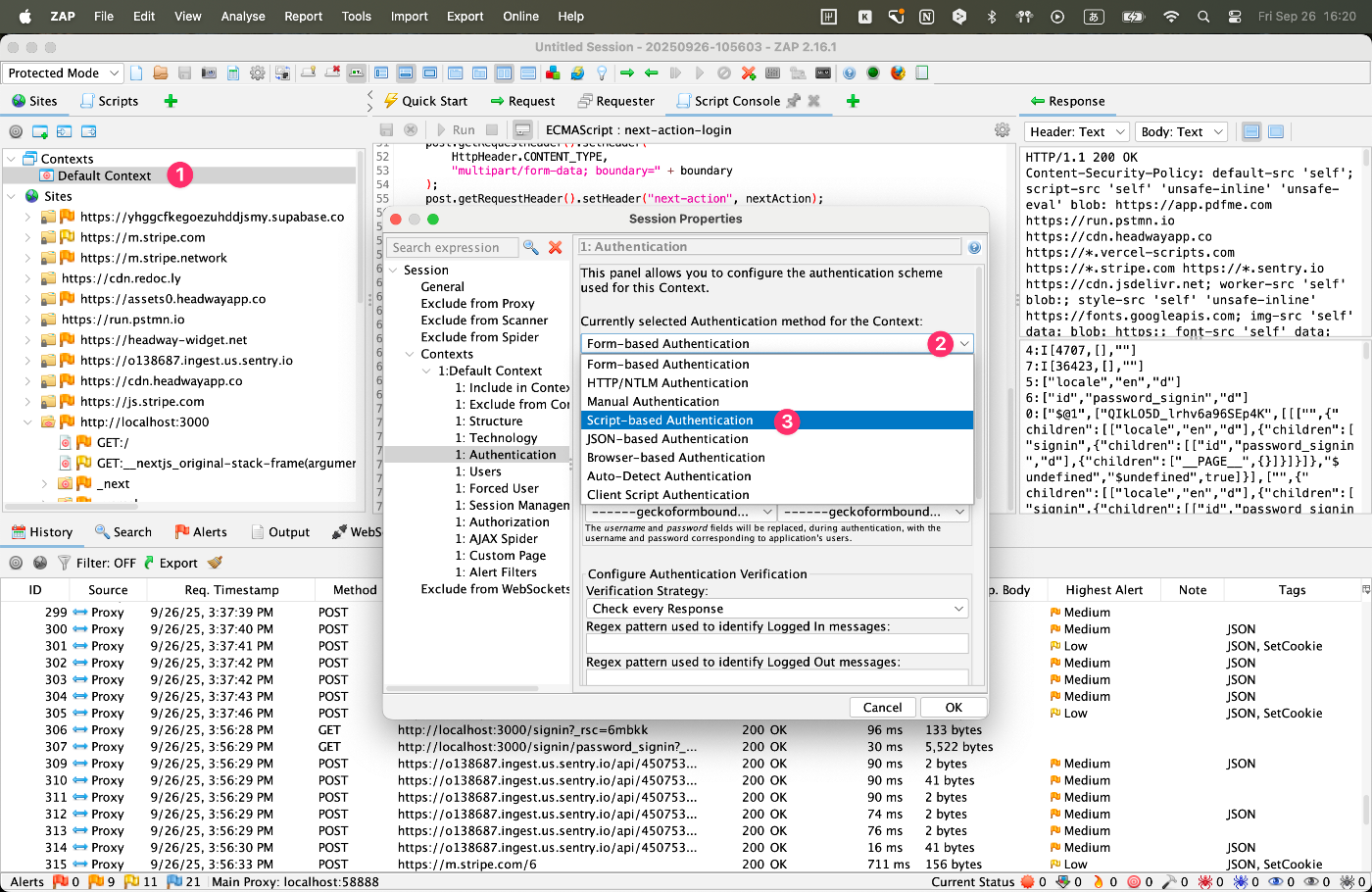Open the Check every Response strategy dropdown

777,608
